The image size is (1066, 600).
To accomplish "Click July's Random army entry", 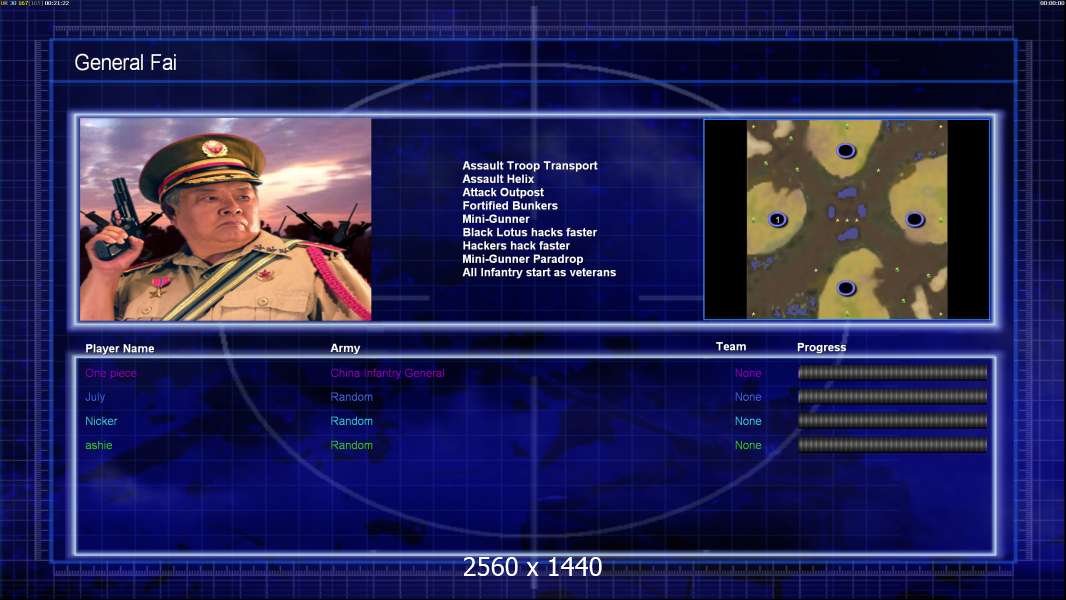I will pyautogui.click(x=351, y=397).
